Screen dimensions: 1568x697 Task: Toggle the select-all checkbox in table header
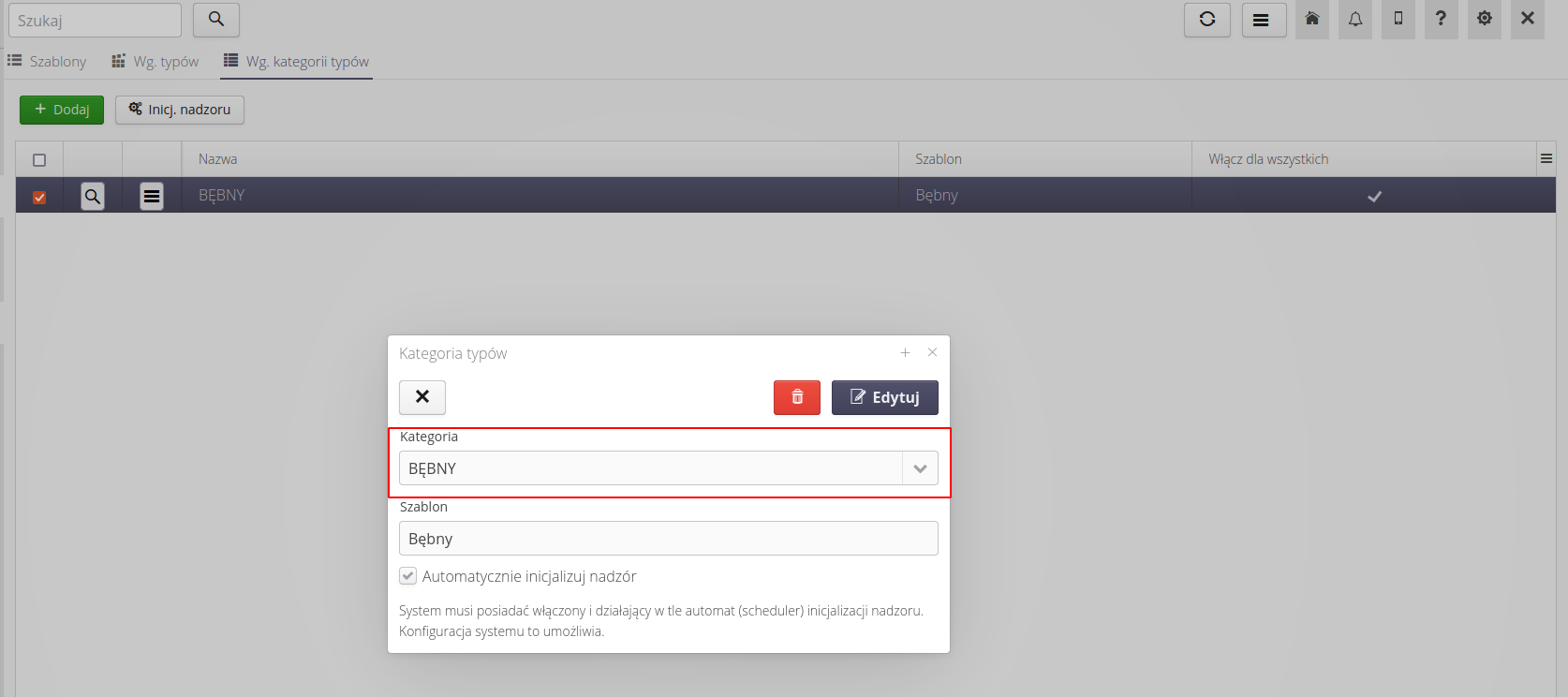pos(39,160)
